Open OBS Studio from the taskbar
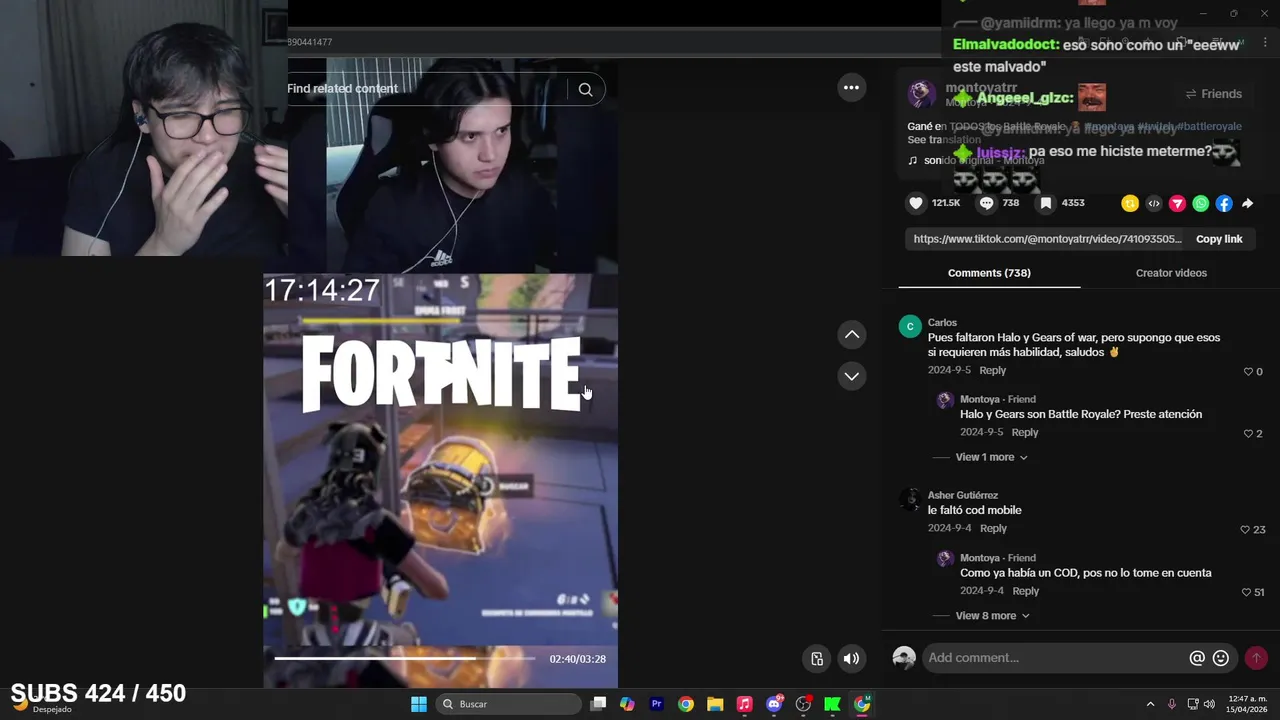Viewport: 1280px width, 720px height. point(803,704)
